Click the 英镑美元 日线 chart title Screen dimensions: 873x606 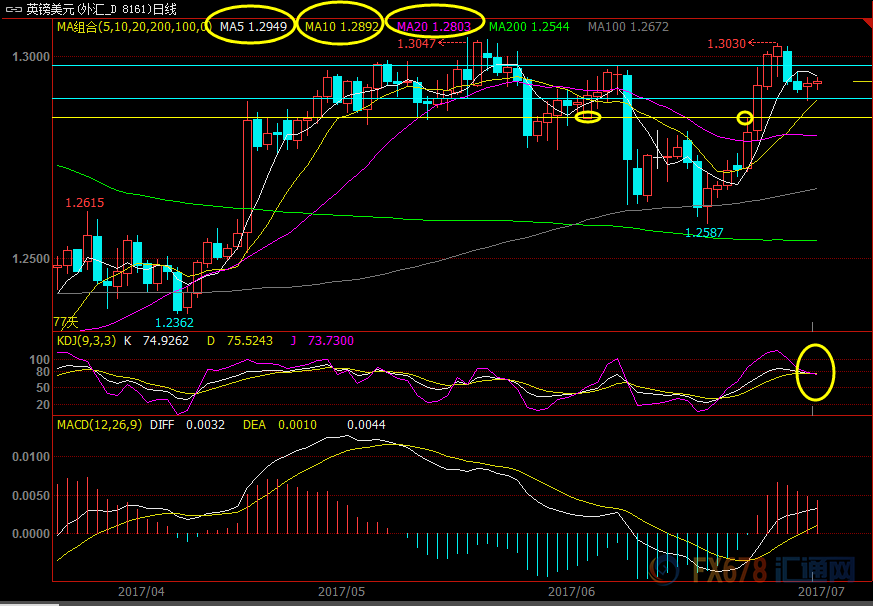pos(100,9)
